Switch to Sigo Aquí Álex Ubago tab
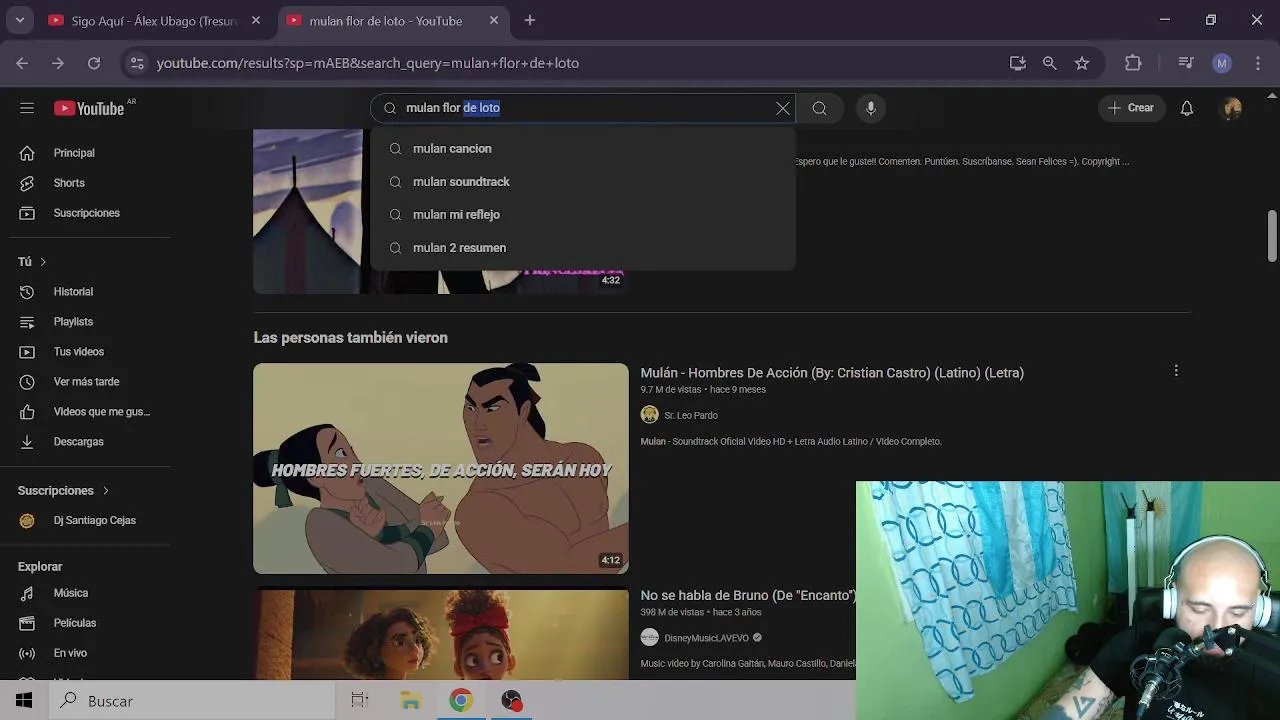1280x720 pixels. (x=153, y=21)
